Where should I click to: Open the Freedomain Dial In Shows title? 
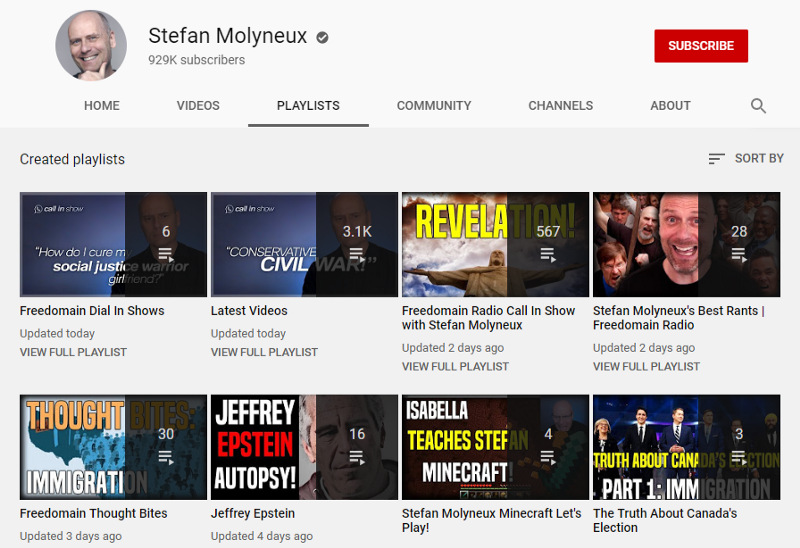click(x=92, y=311)
